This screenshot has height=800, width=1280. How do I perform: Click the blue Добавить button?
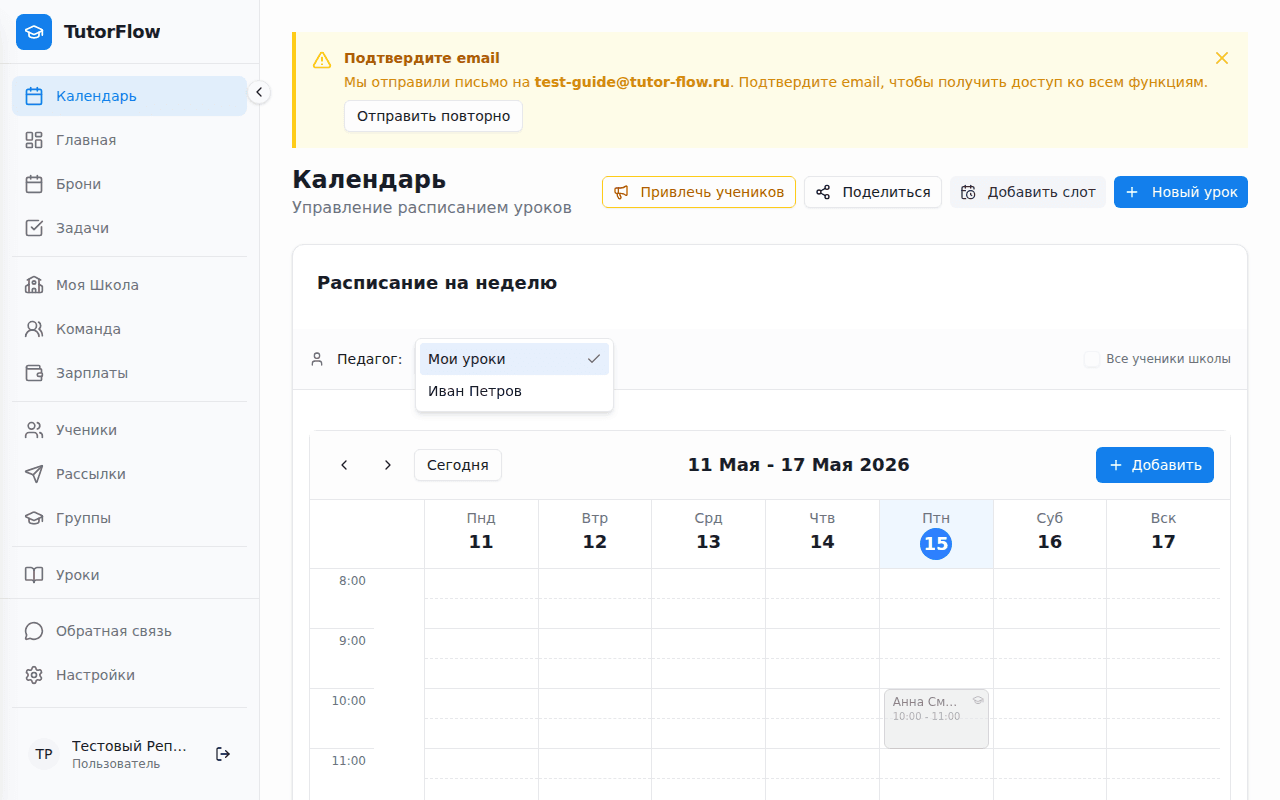pyautogui.click(x=1155, y=465)
